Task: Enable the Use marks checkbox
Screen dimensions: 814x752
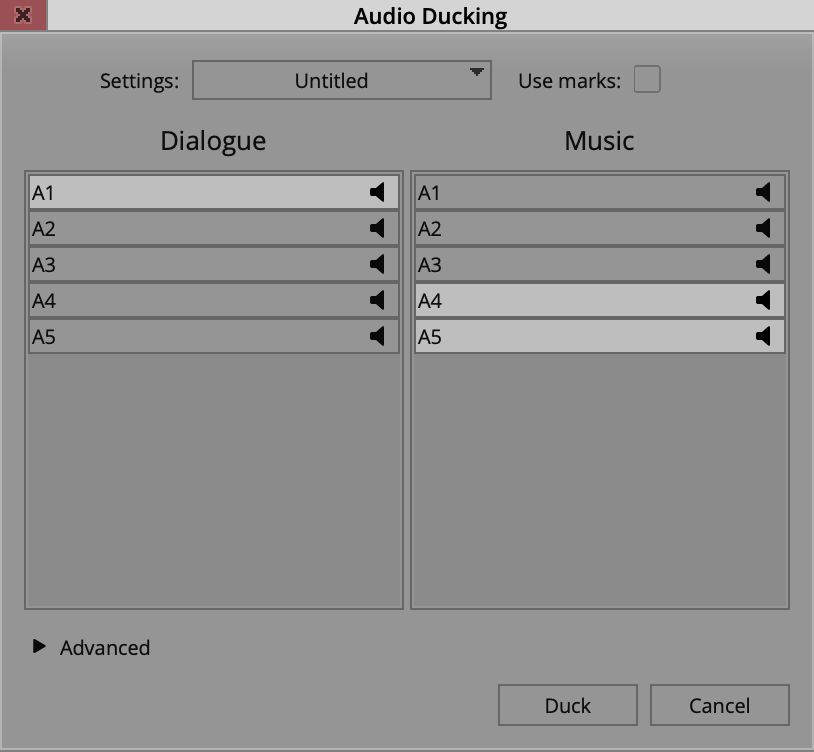Action: (647, 79)
